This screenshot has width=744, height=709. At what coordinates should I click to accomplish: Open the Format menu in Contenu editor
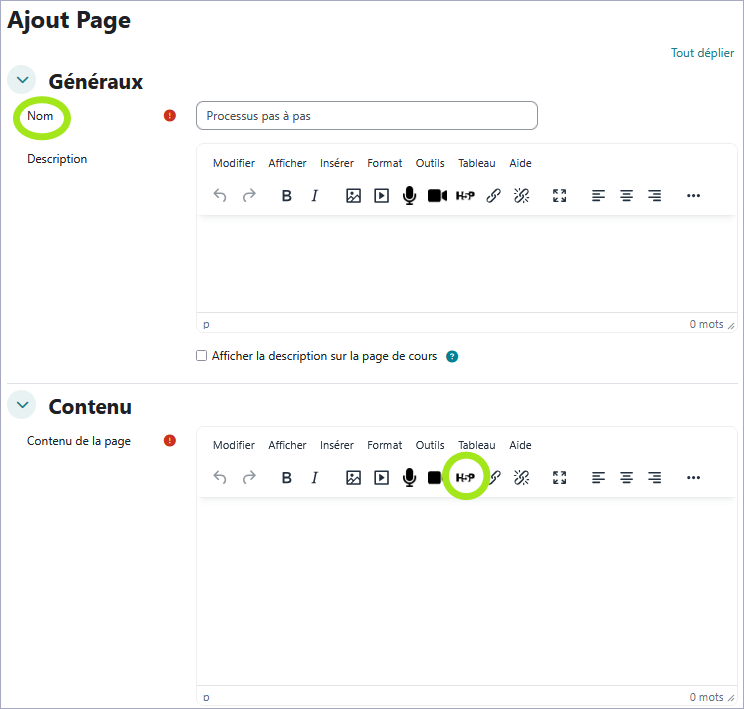point(384,445)
